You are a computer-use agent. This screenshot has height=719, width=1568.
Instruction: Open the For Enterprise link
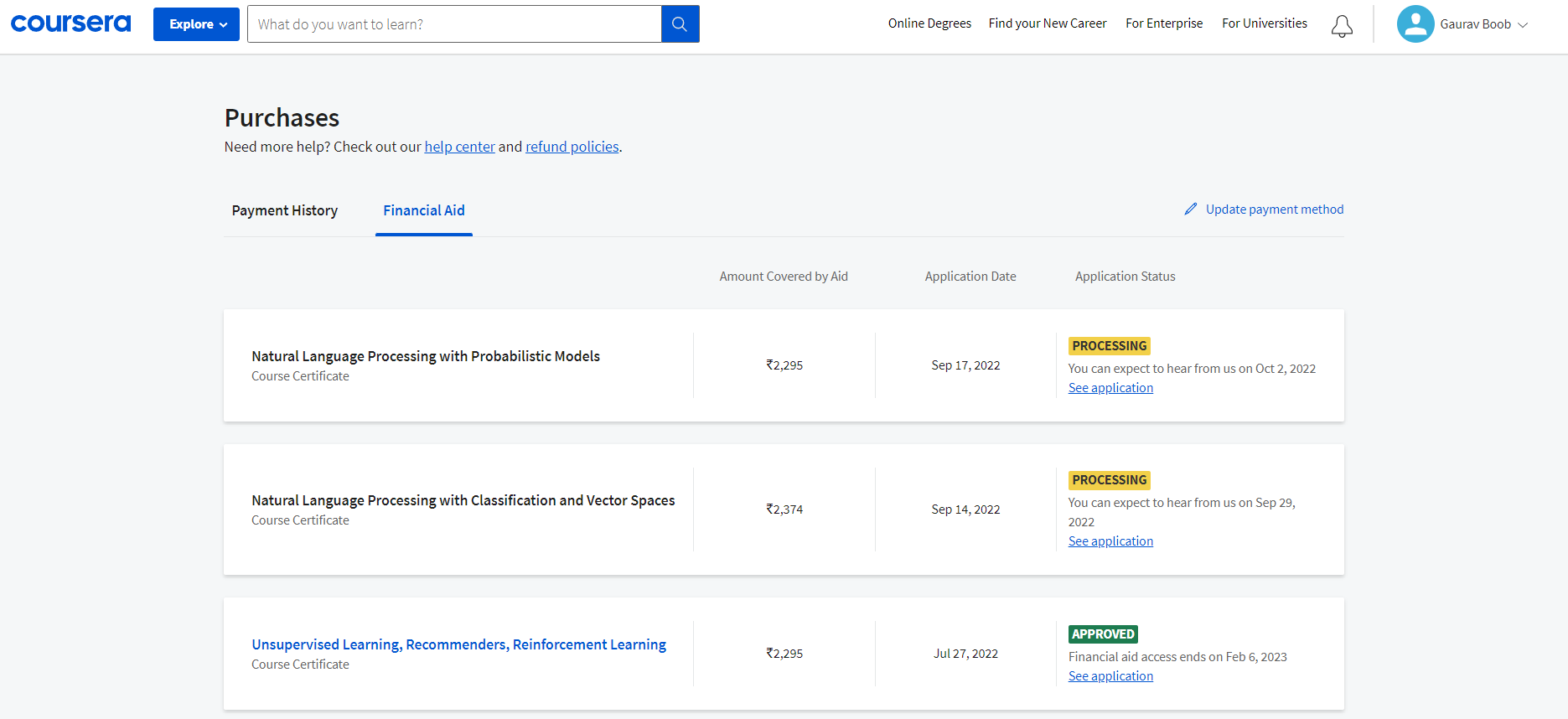(x=1164, y=23)
